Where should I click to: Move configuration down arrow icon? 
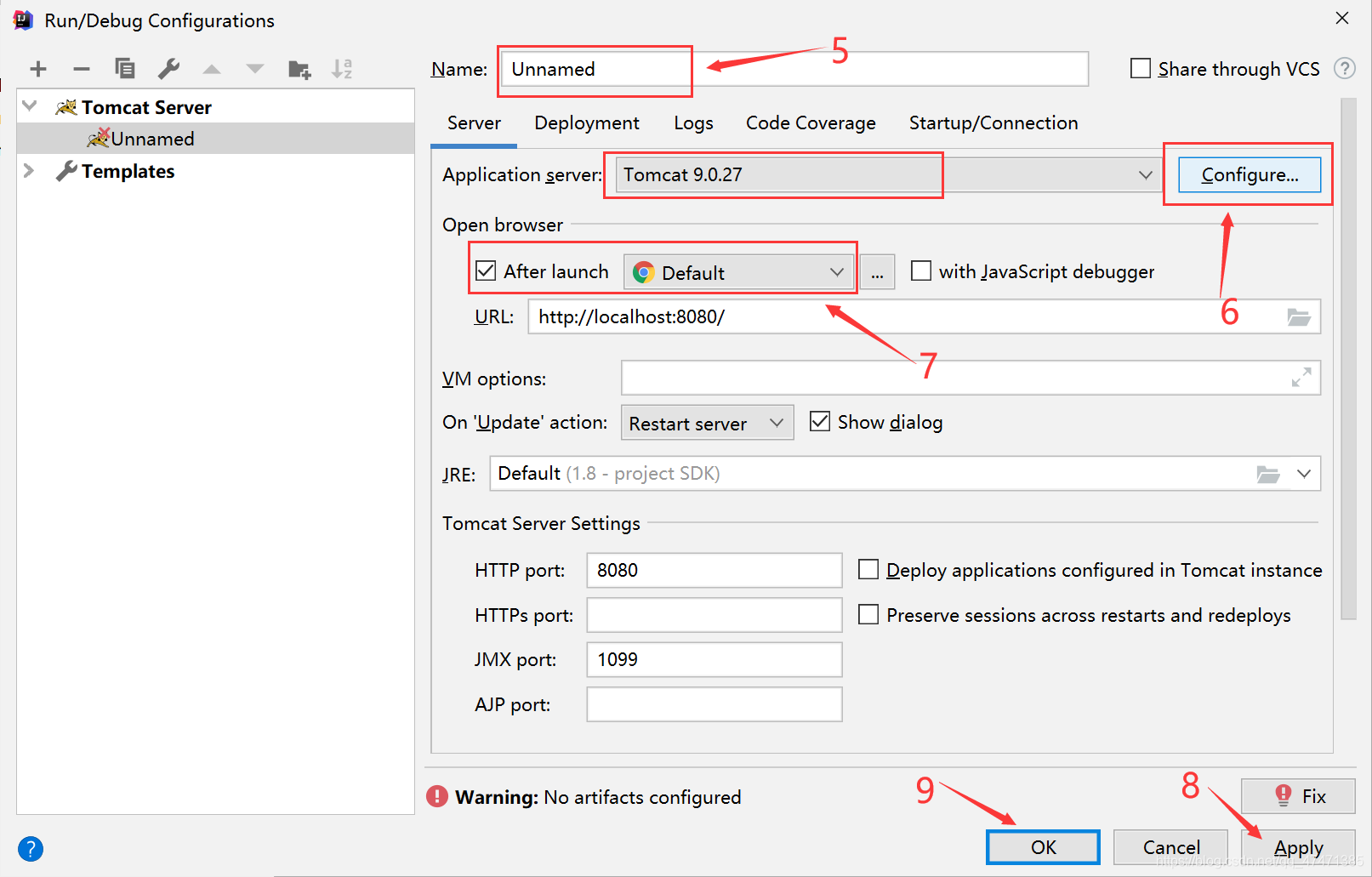[255, 69]
